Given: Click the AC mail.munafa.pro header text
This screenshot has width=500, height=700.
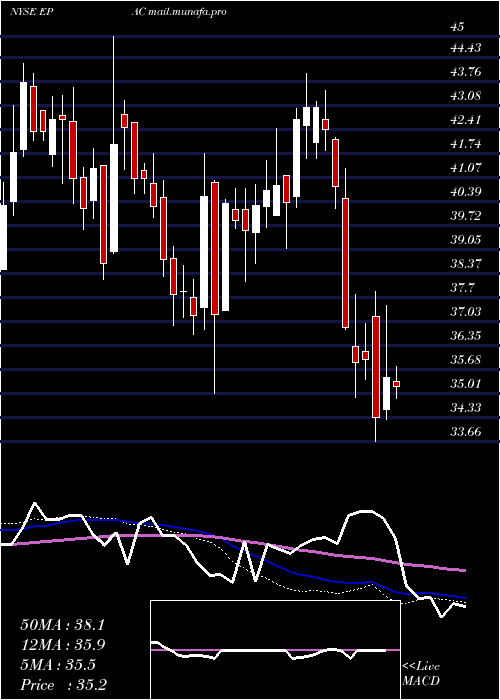Looking at the screenshot, I should pos(179,12).
